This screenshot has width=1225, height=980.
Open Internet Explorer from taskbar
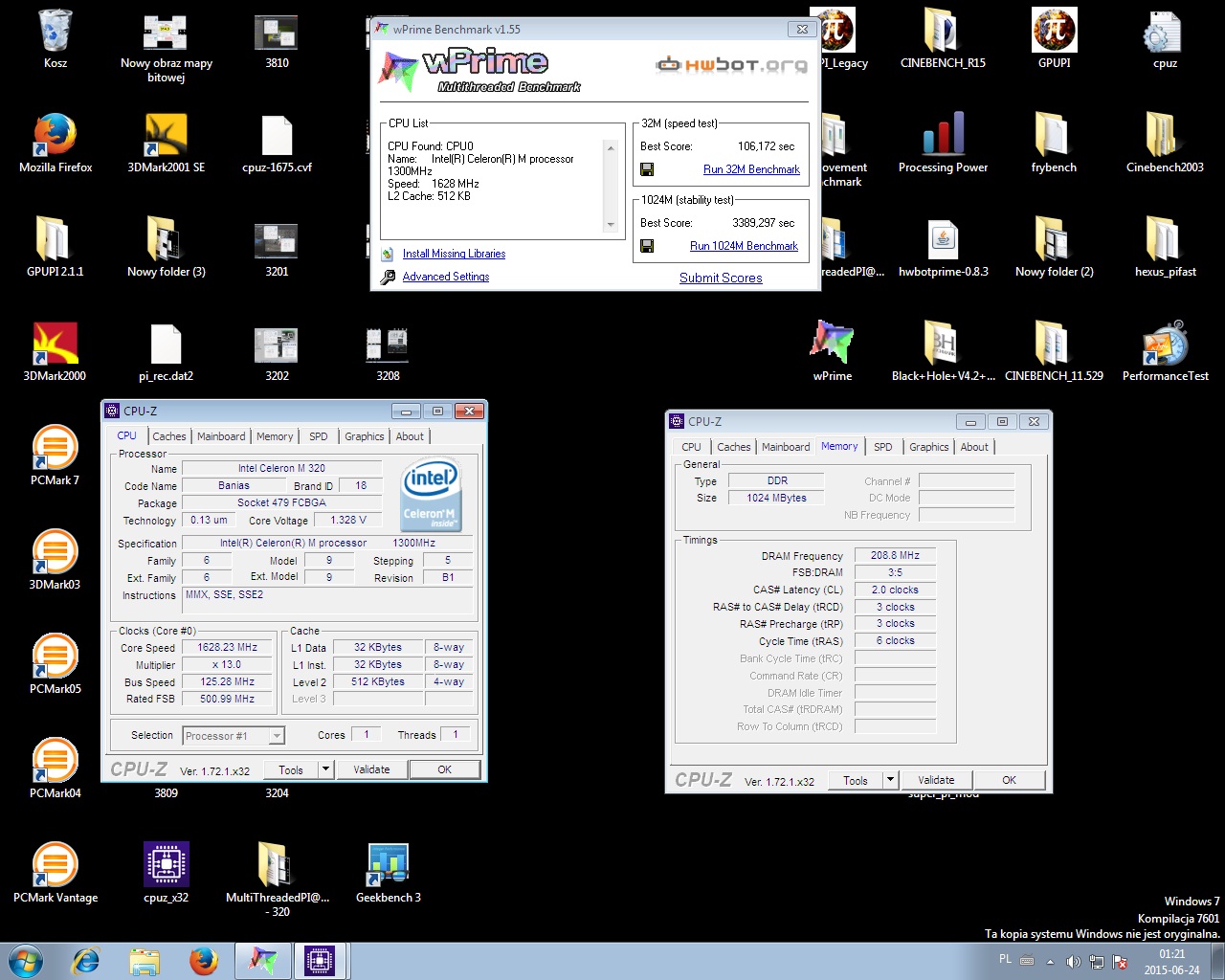pos(86,961)
